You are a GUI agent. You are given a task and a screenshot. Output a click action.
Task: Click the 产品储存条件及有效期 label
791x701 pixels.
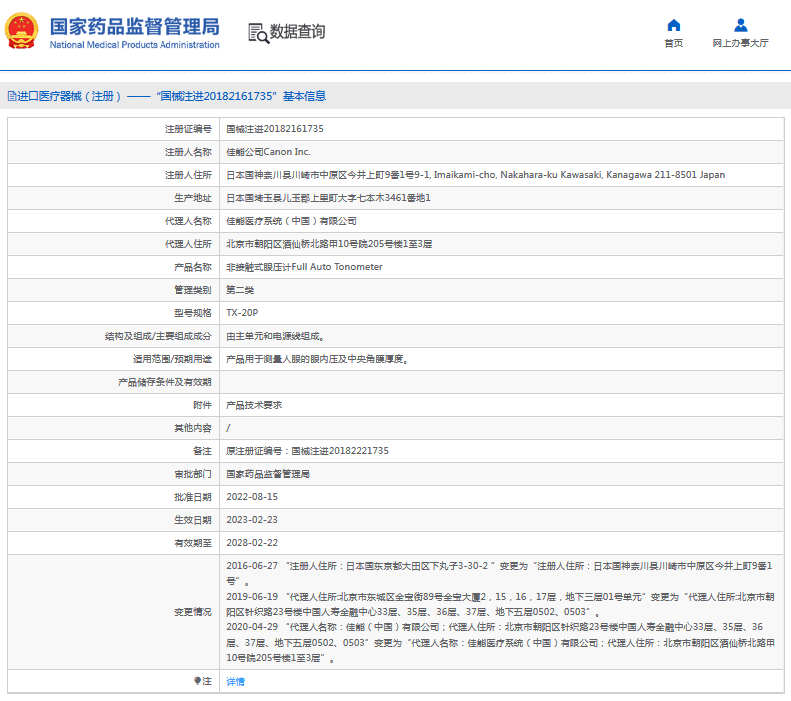coord(165,382)
